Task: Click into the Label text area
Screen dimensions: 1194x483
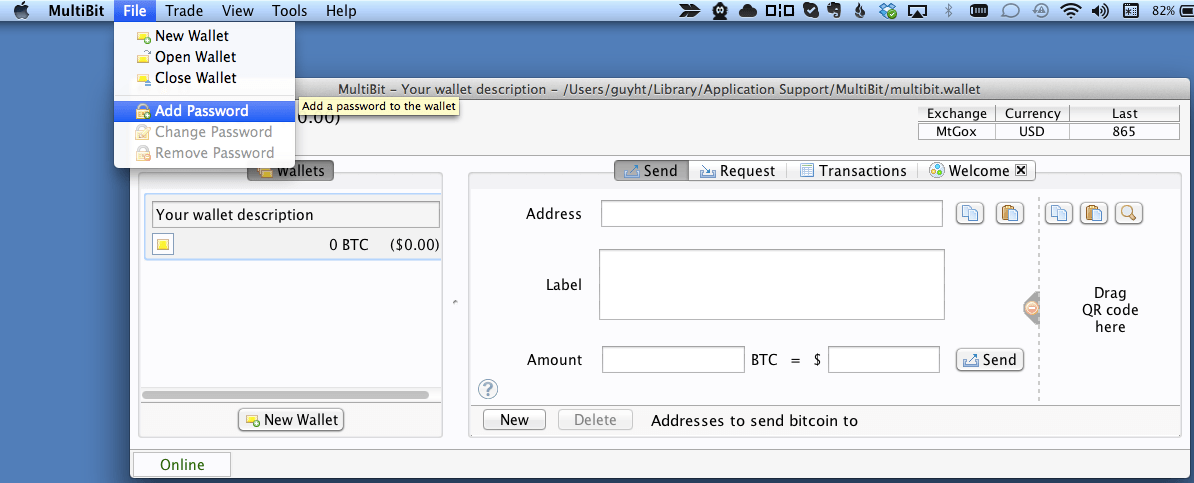Action: [x=772, y=284]
